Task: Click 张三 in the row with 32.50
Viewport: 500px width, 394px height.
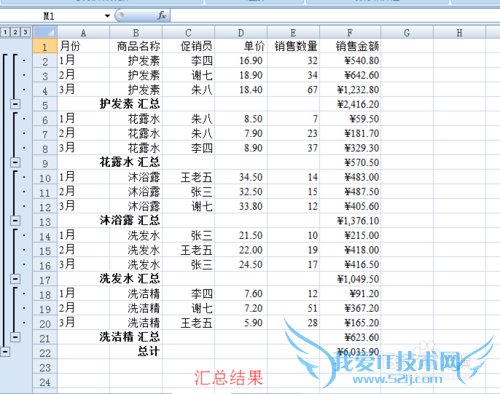Action: pyautogui.click(x=188, y=192)
